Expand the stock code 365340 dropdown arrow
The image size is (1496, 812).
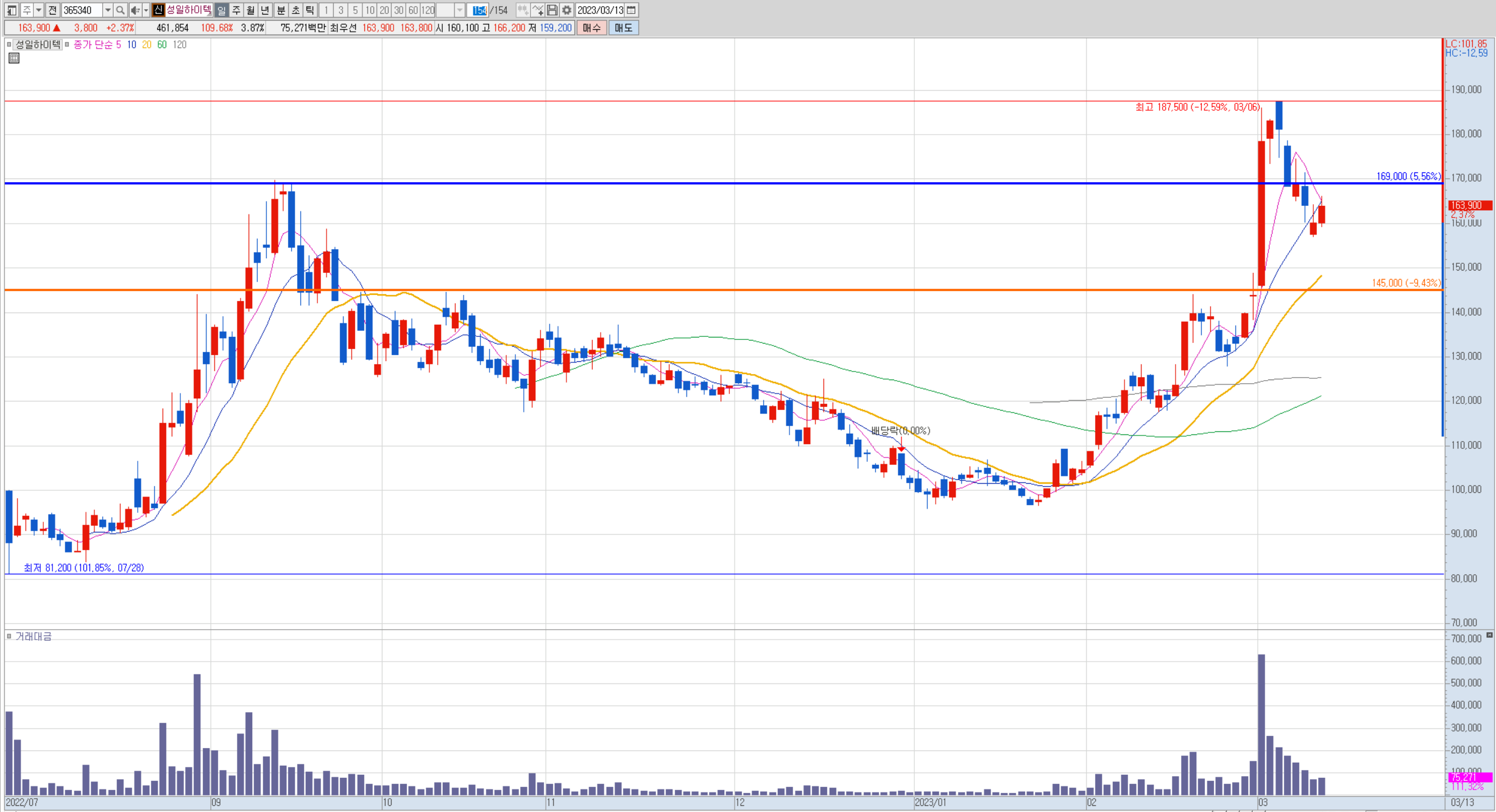click(107, 10)
